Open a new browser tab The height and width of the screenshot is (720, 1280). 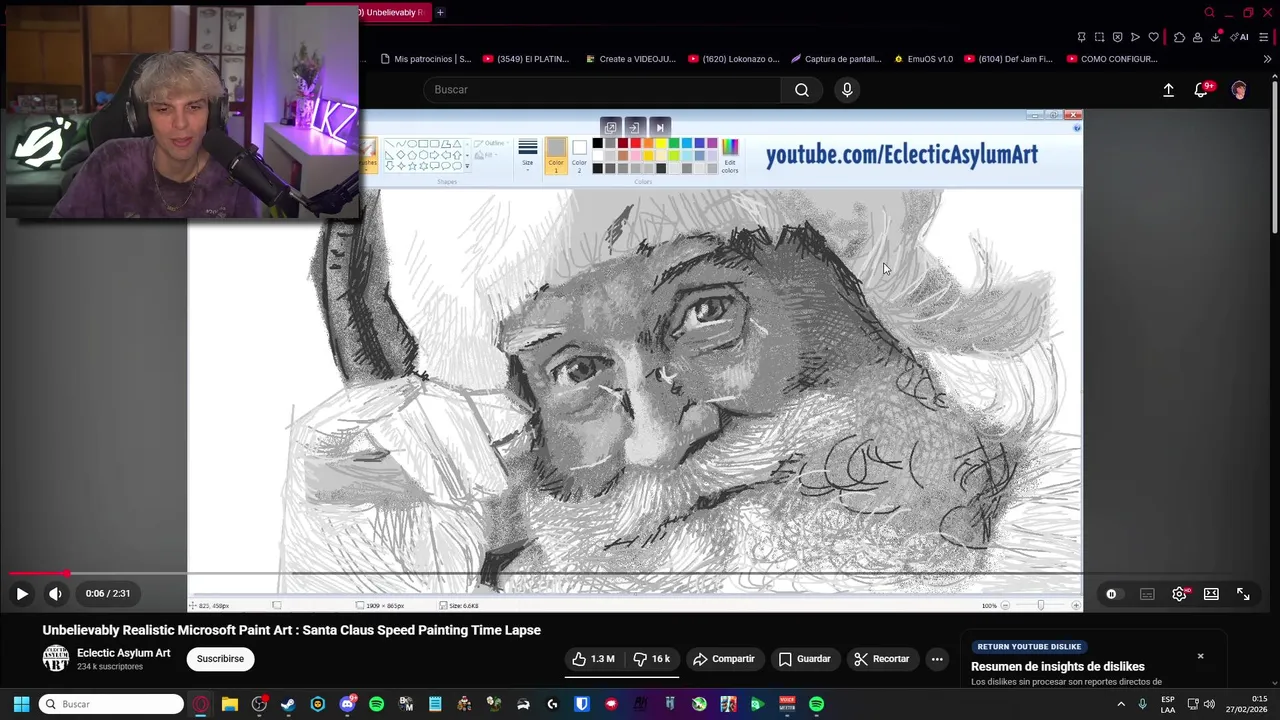pos(440,12)
